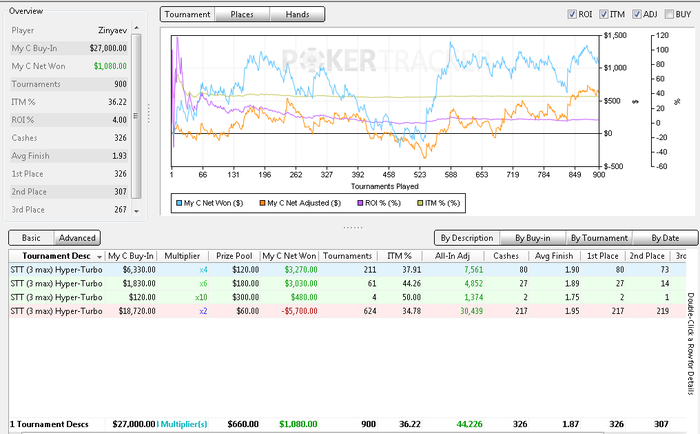Switch to Advanced report view

click(x=77, y=238)
